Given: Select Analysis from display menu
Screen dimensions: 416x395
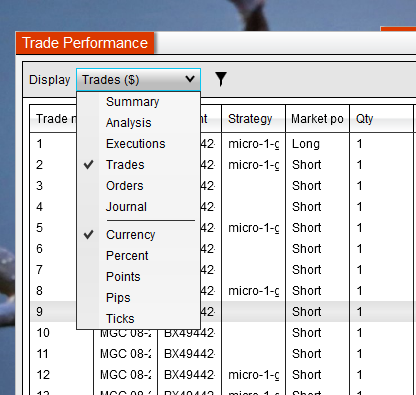Looking at the screenshot, I should coord(129,123).
